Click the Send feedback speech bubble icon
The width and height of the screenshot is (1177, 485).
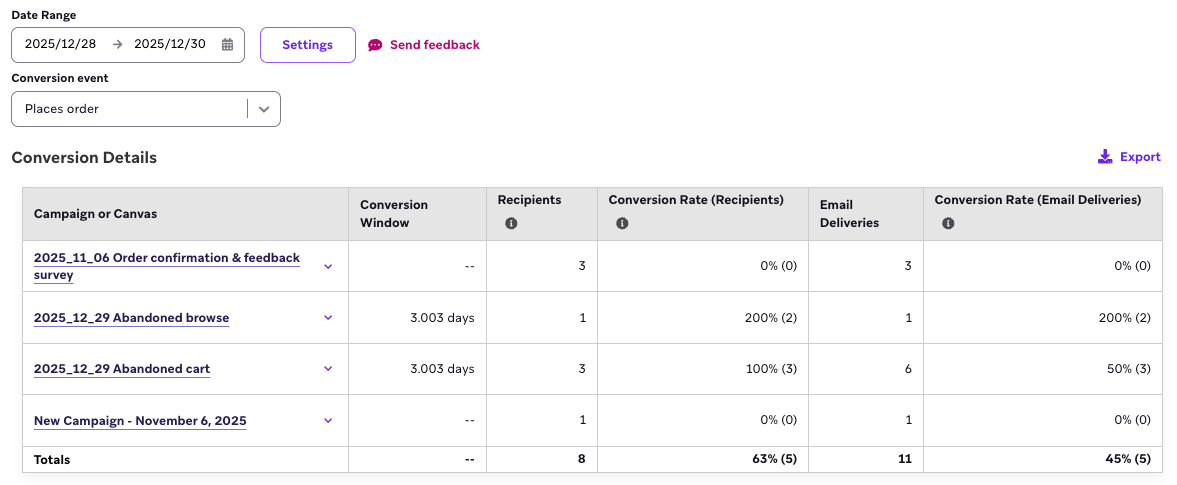[x=375, y=45]
